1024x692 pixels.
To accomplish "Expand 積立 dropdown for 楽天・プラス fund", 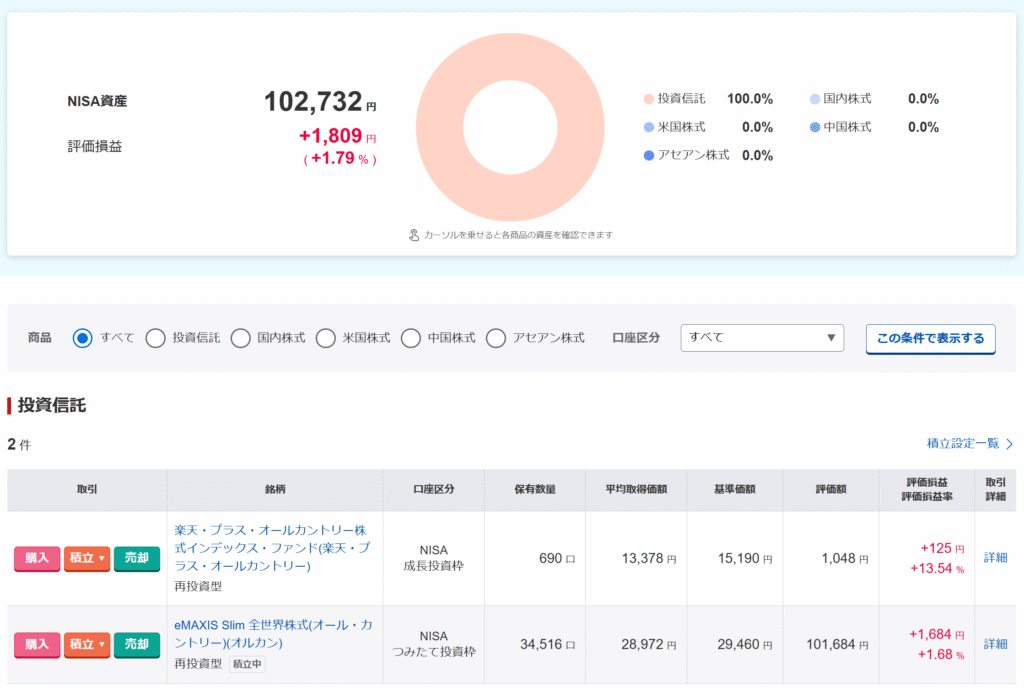I will (87, 558).
